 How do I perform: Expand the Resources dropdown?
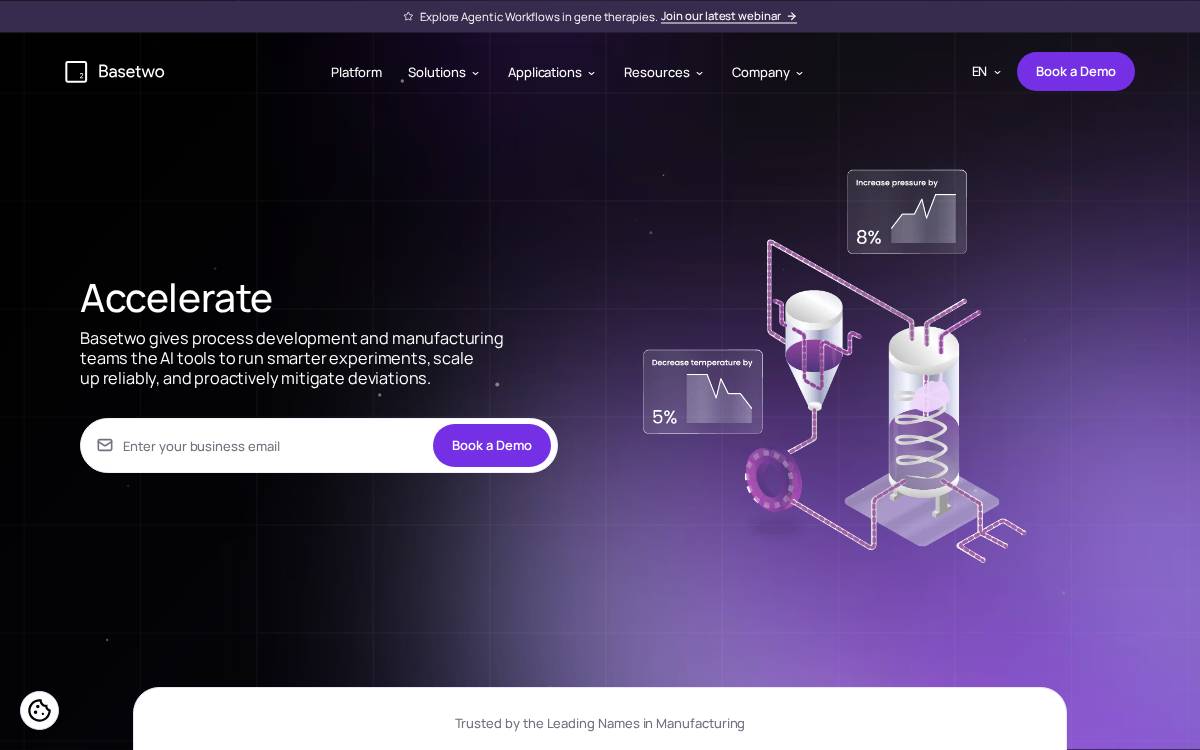coord(663,72)
